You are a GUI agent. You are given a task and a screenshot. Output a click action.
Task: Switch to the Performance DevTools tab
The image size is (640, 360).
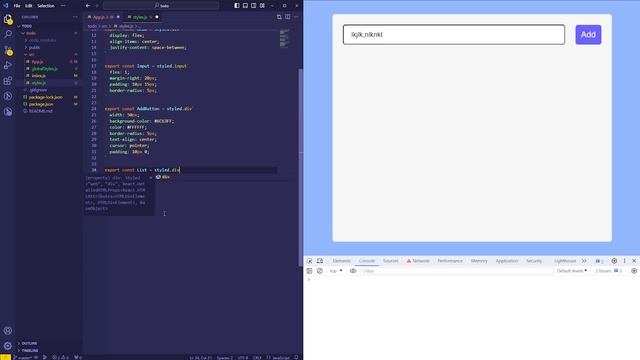click(x=450, y=261)
